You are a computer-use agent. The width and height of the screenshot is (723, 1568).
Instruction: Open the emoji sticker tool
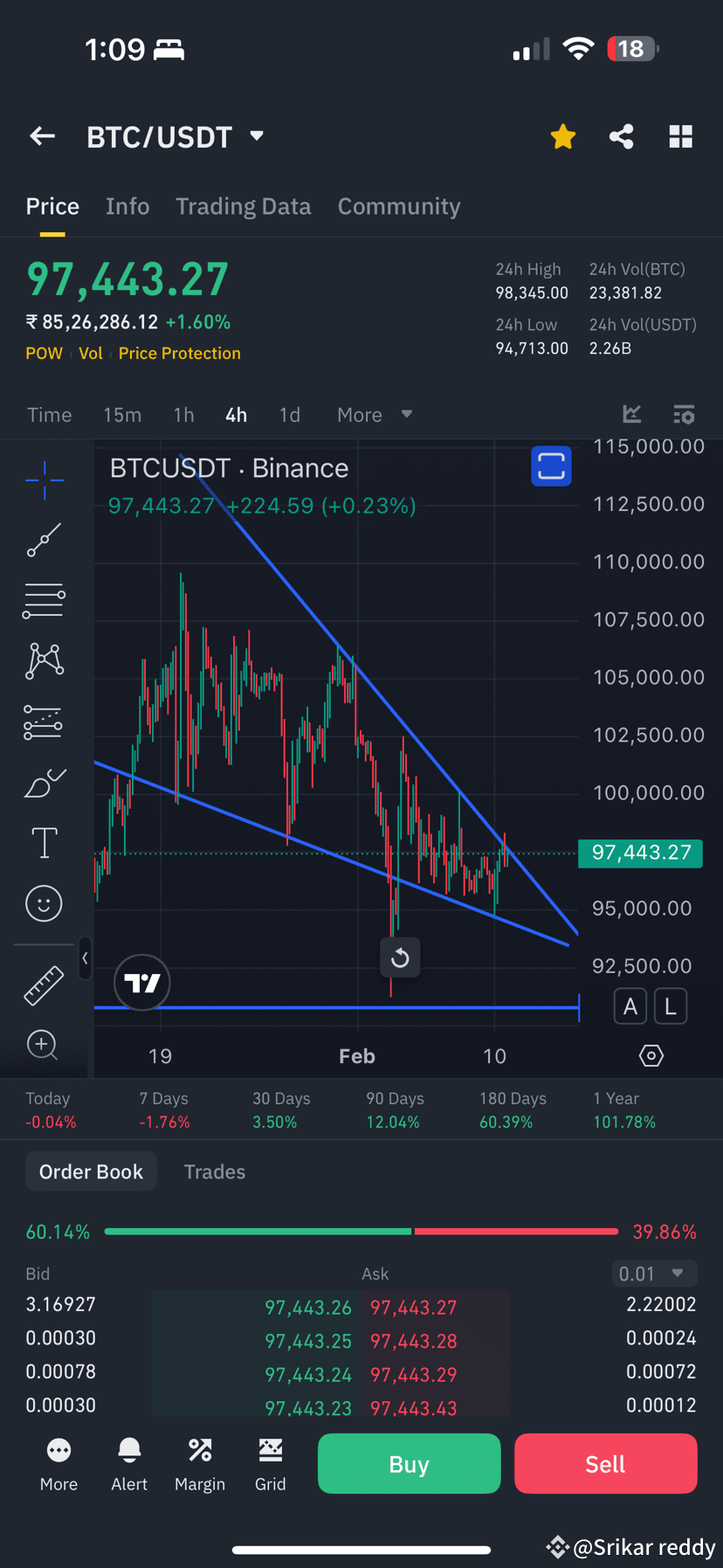click(44, 903)
